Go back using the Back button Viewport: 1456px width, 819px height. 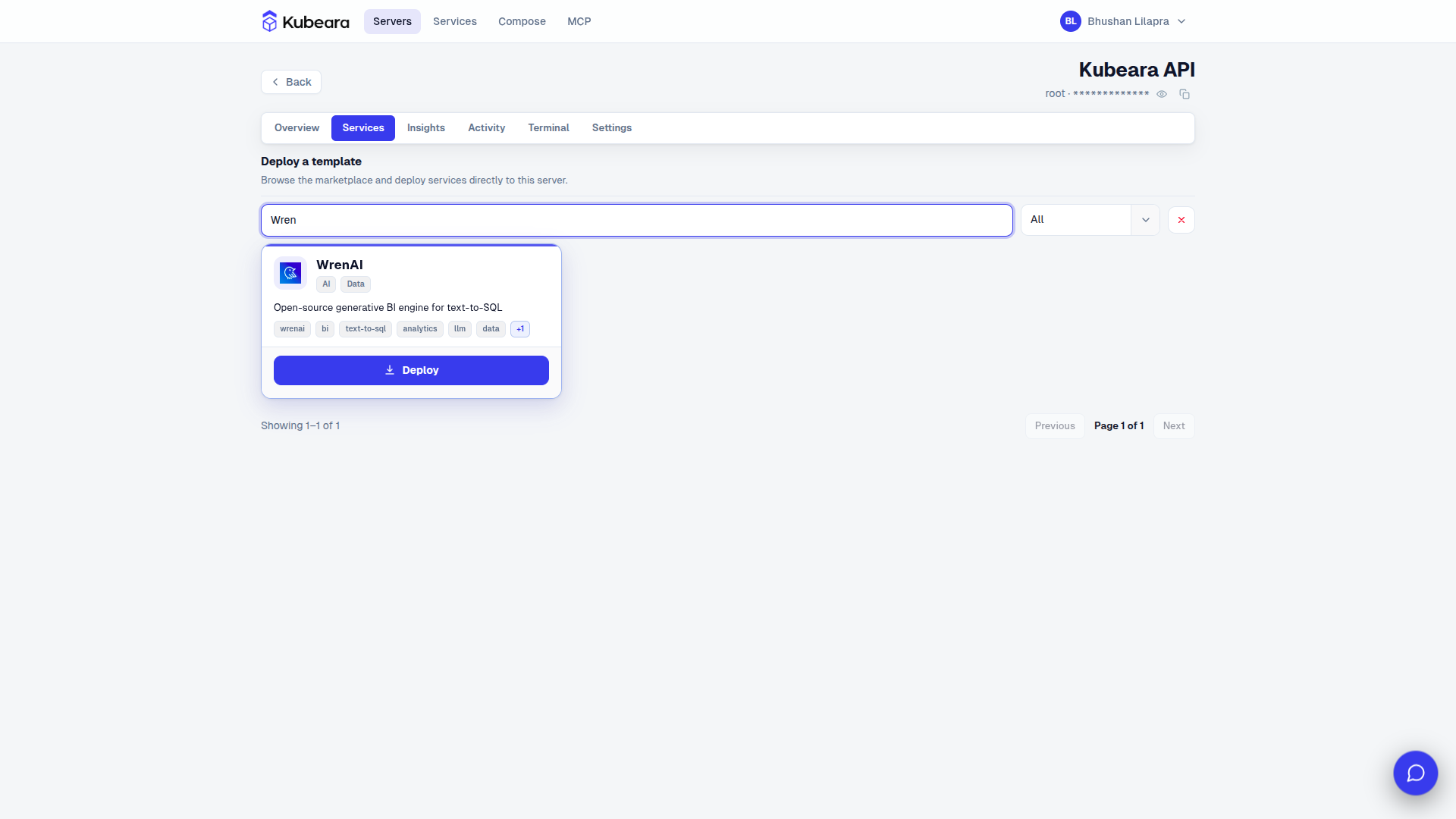291,82
